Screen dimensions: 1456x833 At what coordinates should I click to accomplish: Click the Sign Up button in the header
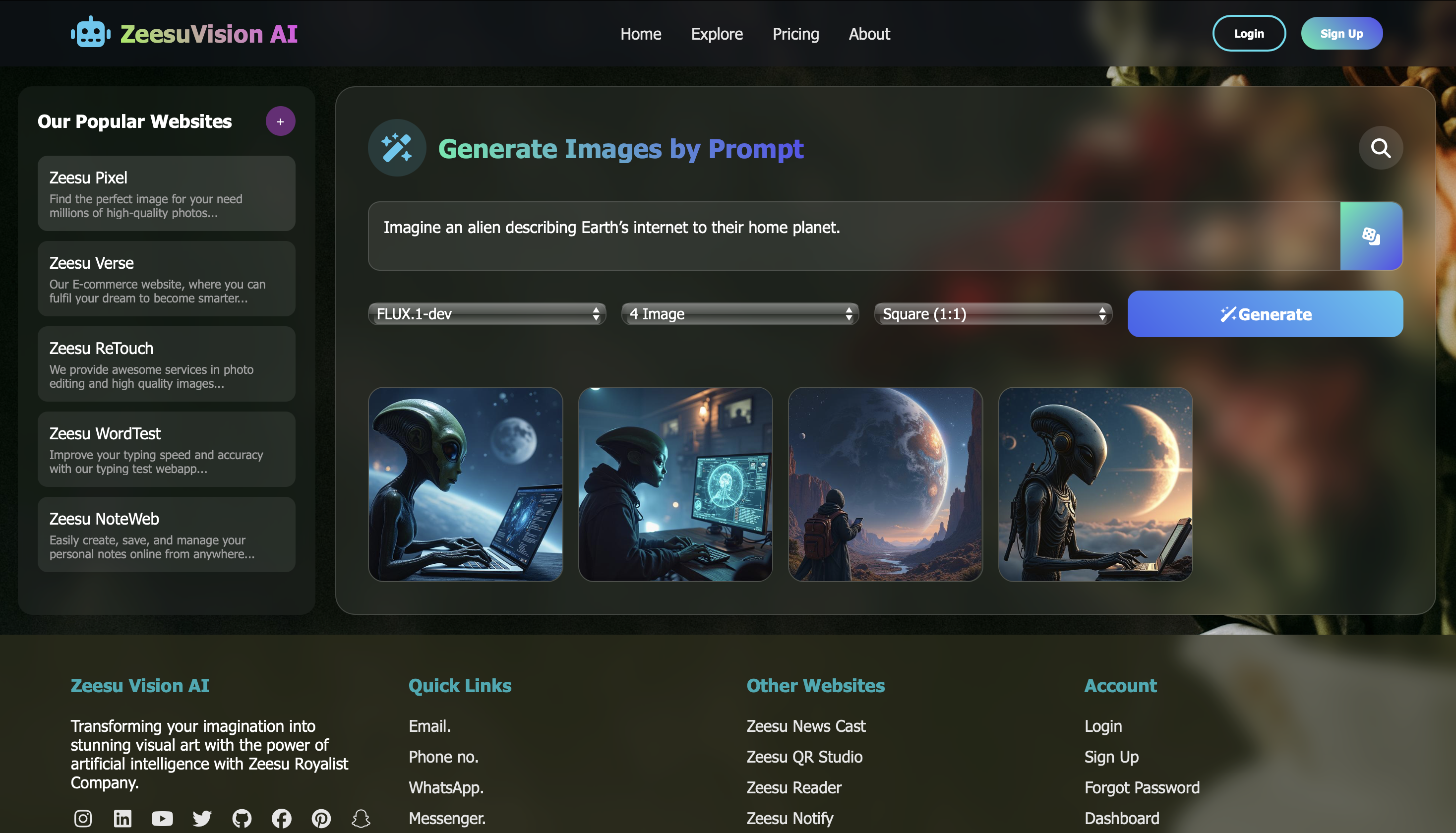coord(1341,33)
